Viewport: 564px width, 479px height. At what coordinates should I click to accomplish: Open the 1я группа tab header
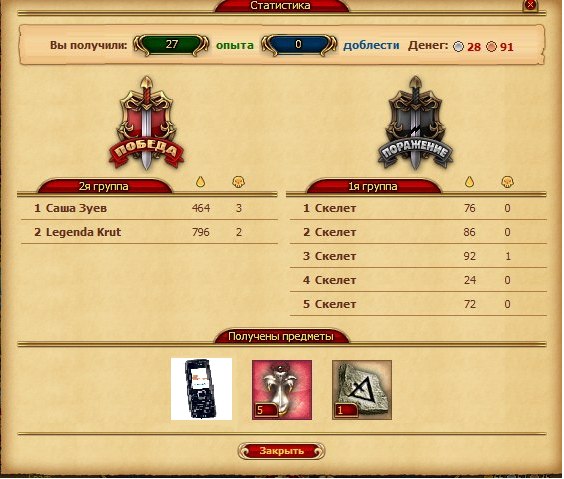click(373, 186)
